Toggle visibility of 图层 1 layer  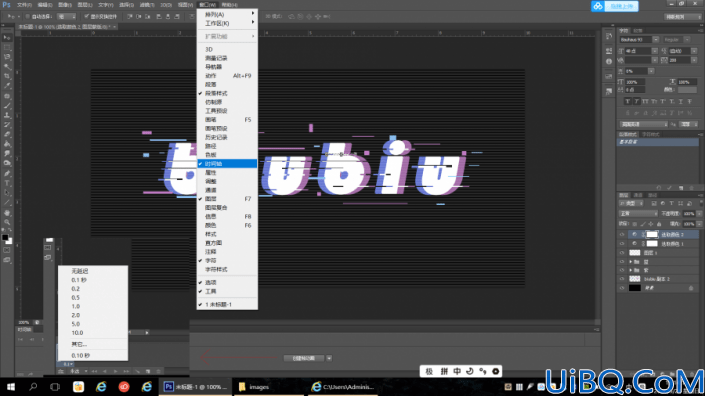[622, 253]
